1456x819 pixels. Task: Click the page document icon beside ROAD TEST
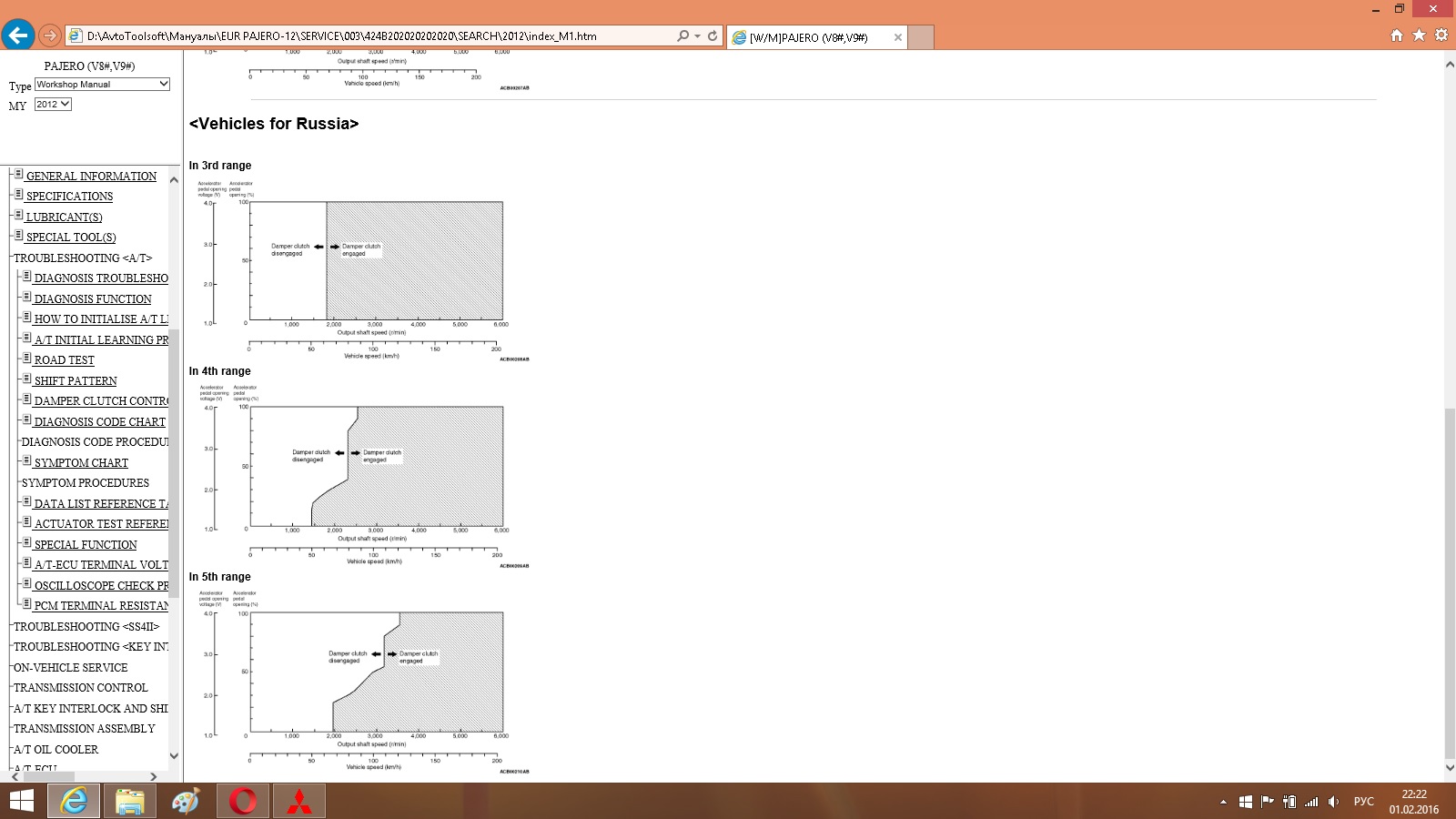pos(26,359)
